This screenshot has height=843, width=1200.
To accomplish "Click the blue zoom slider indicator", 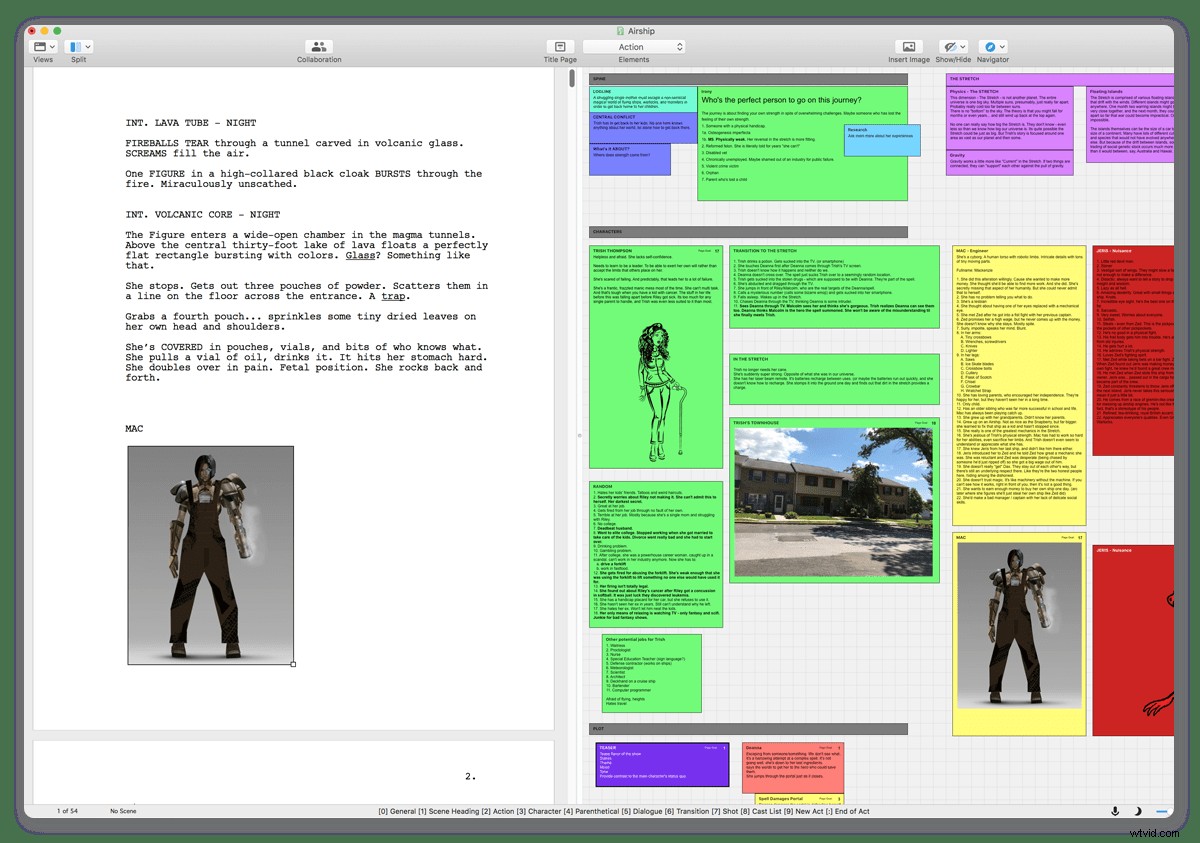I will (1161, 810).
